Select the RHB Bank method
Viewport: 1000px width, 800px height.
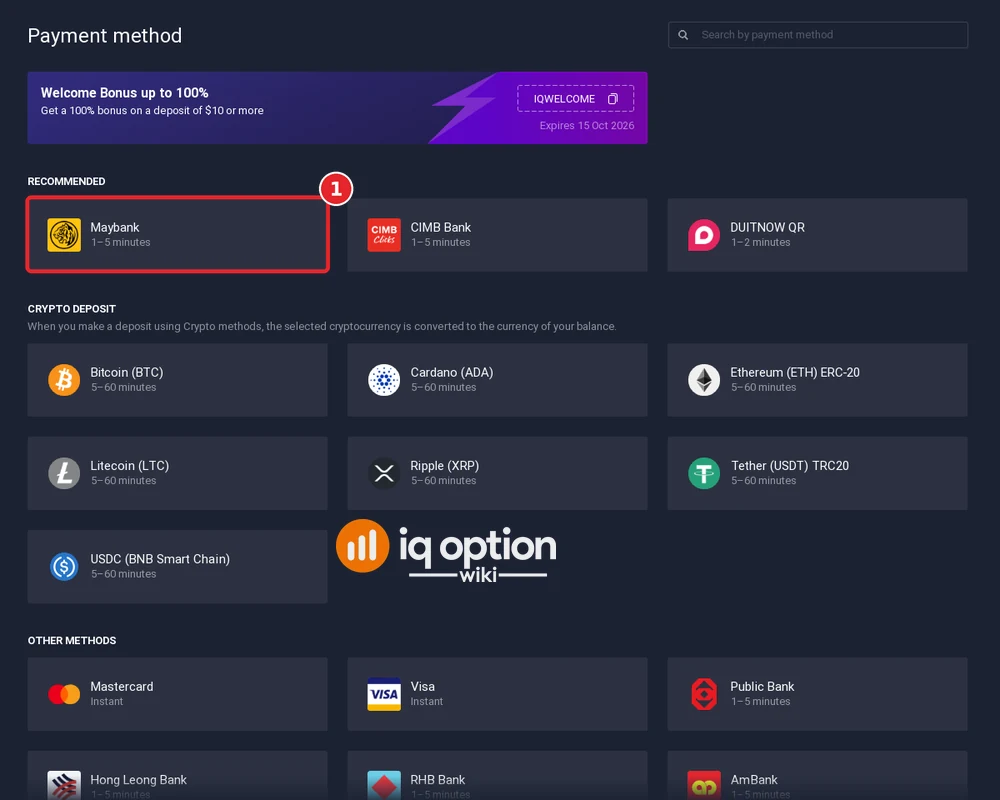click(497, 775)
